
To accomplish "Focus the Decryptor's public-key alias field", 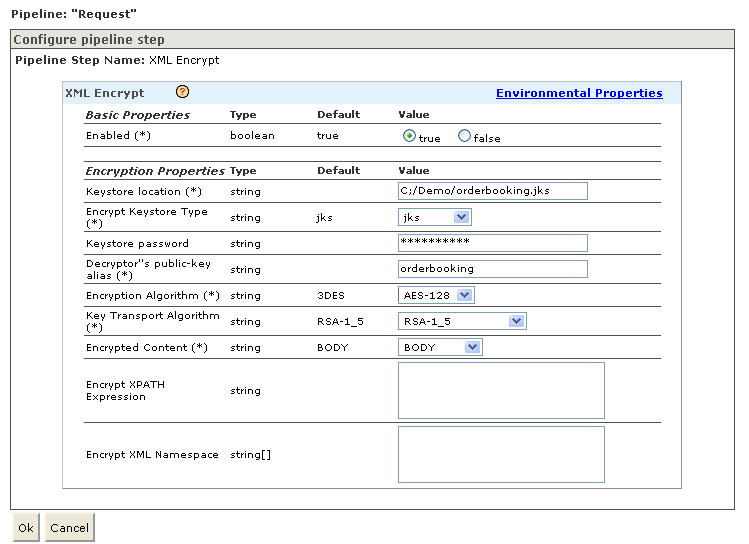I will pos(492,269).
